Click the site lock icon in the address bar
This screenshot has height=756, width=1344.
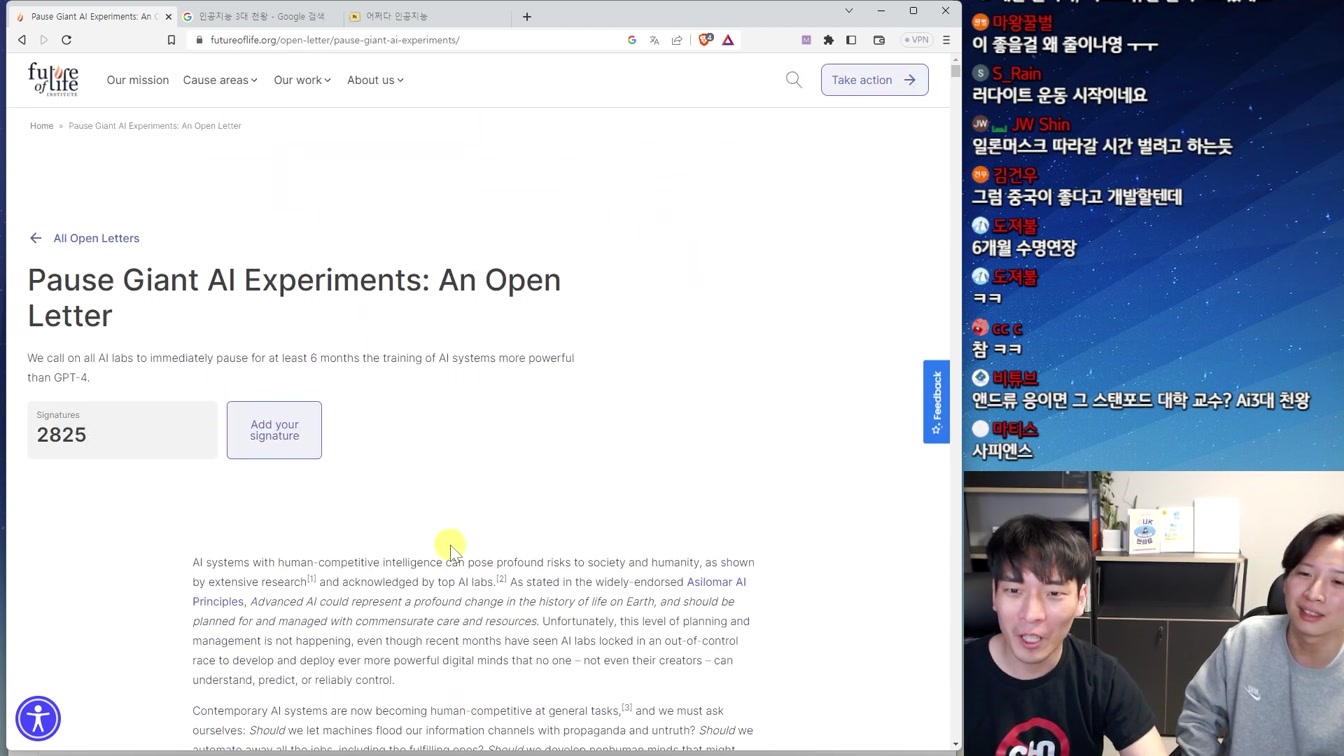(199, 40)
